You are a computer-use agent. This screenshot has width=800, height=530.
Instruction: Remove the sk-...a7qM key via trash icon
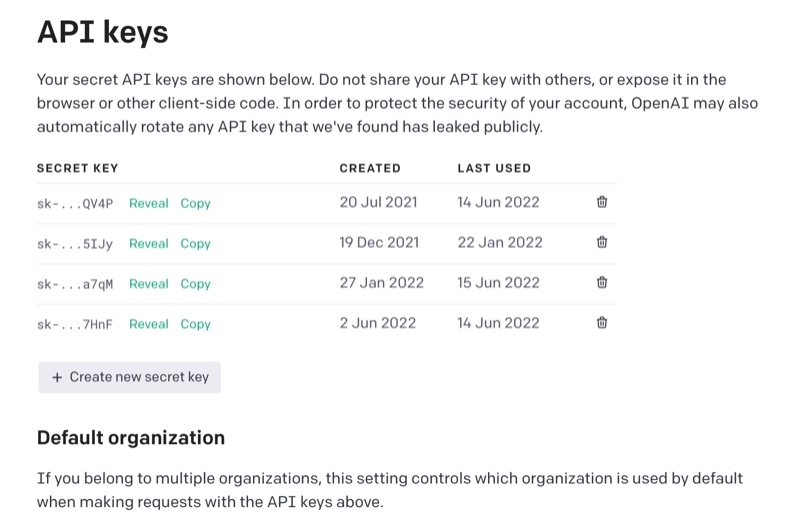click(602, 283)
